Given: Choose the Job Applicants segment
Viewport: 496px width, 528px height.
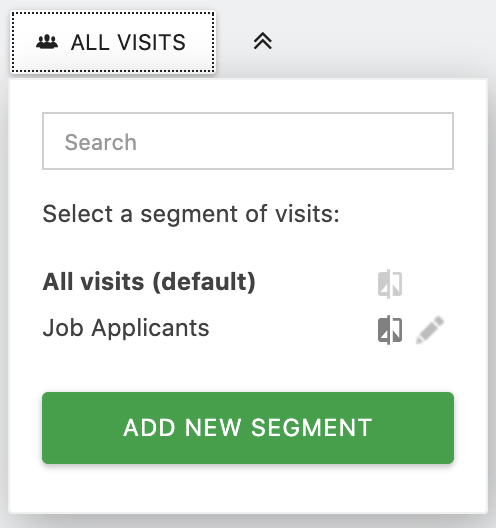Looking at the screenshot, I should coord(126,328).
